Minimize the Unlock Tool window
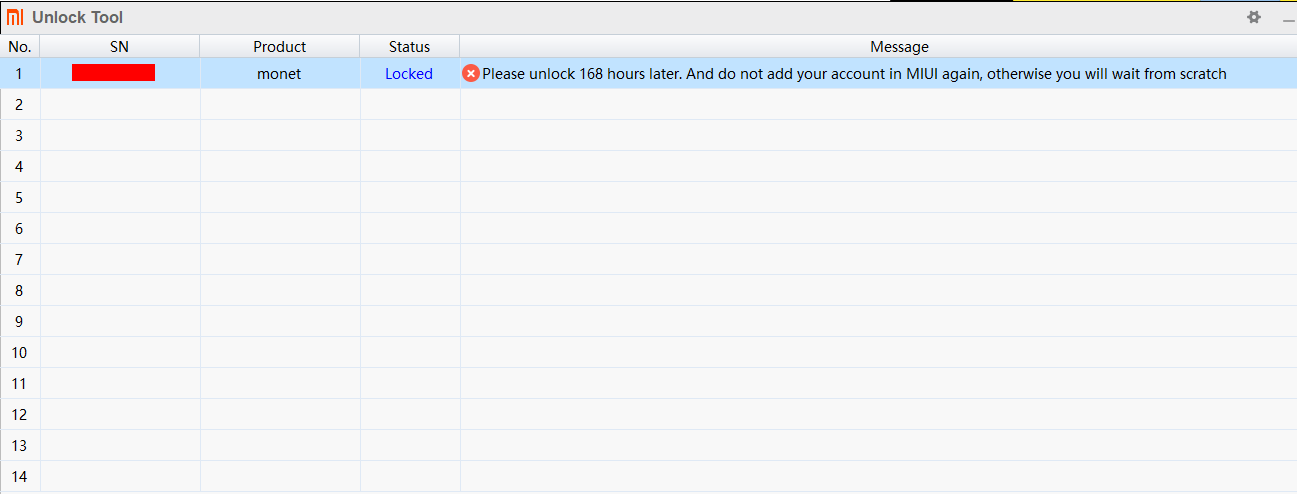 pyautogui.click(x=1288, y=18)
